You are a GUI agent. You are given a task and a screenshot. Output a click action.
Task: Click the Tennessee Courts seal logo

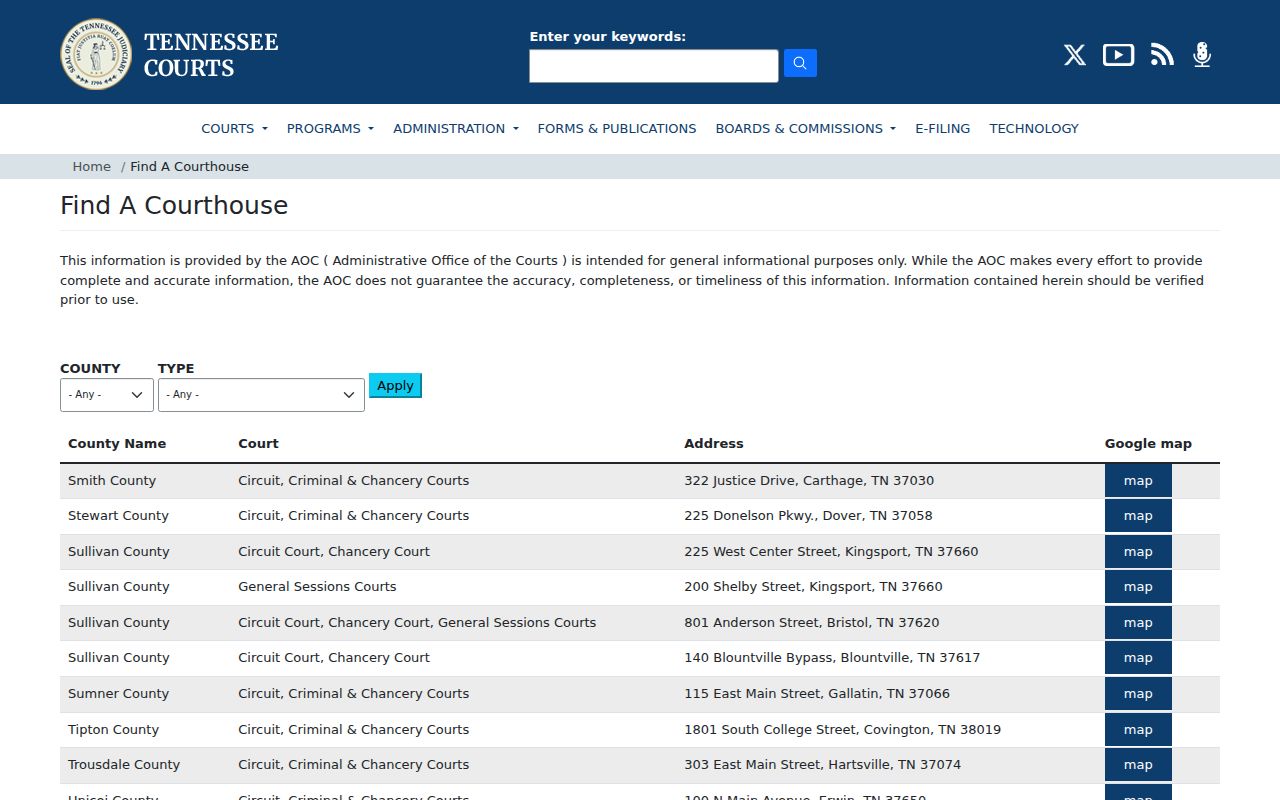pyautogui.click(x=96, y=54)
